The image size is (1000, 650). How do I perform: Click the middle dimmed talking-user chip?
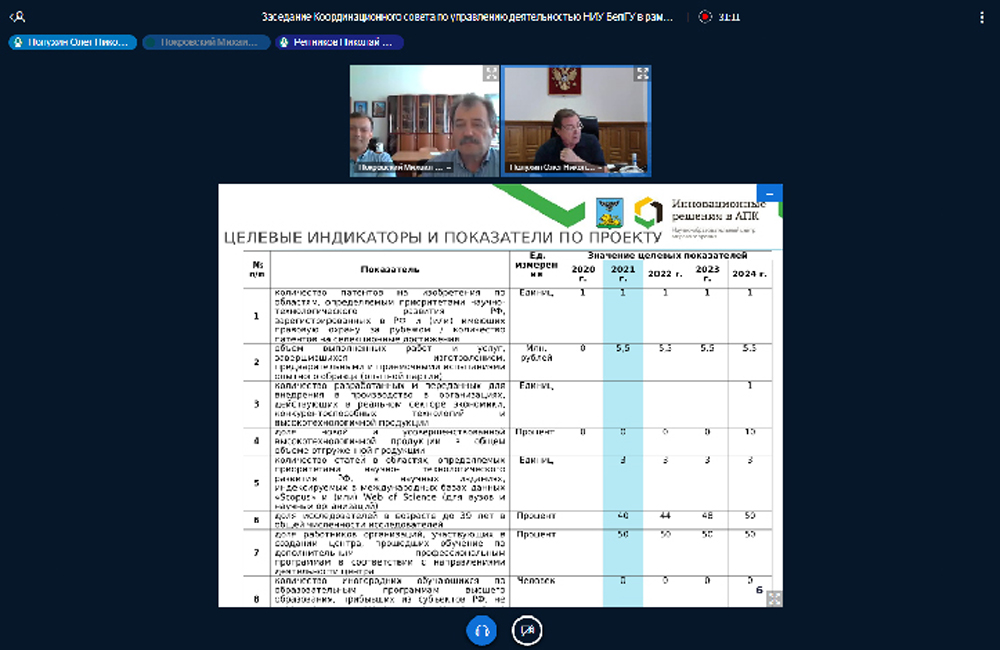[206, 43]
